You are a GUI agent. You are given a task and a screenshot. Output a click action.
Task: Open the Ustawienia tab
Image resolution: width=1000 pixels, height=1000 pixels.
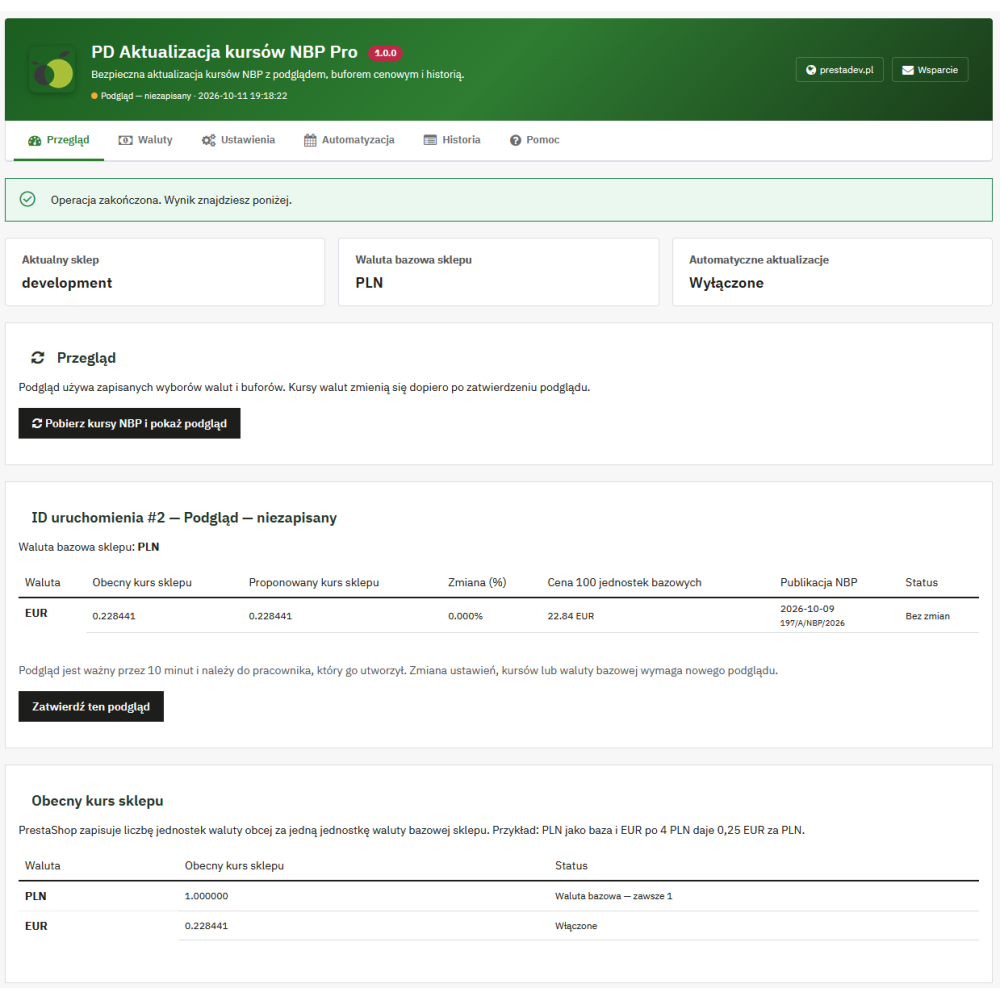(239, 140)
